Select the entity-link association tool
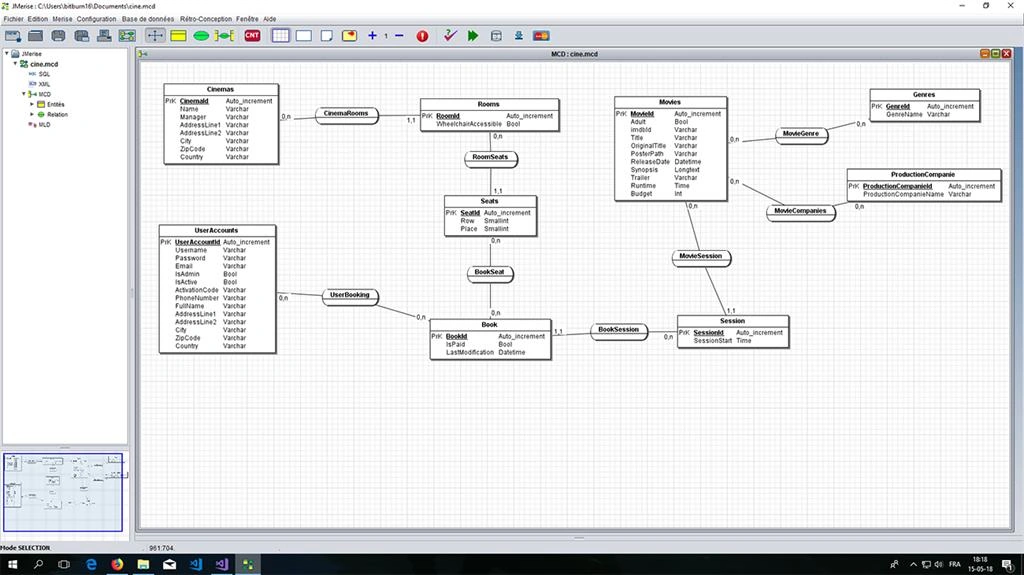Viewport: 1024px width, 575px height. click(x=224, y=36)
